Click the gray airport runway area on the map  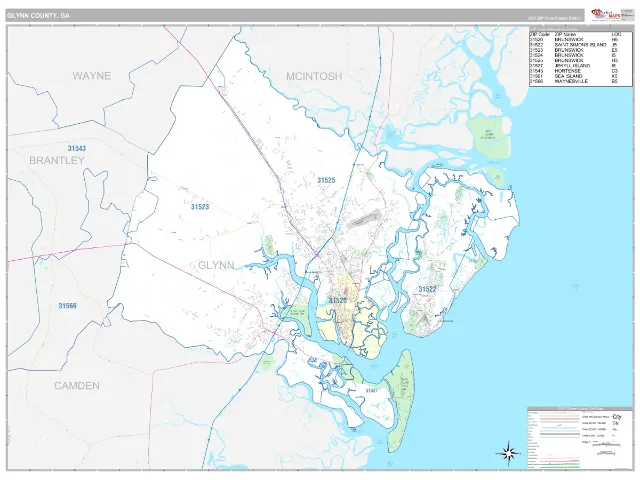[364, 219]
